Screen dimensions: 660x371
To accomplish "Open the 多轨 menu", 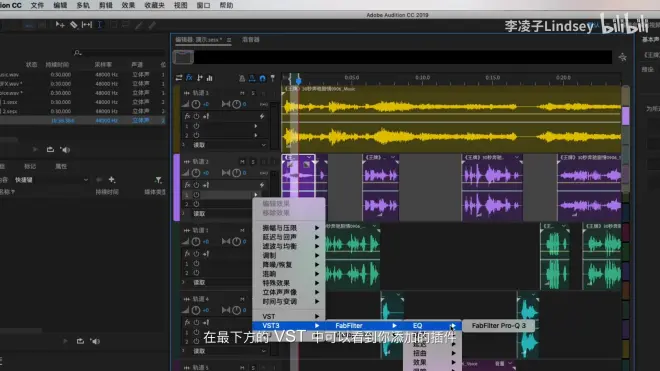I will point(82,5).
